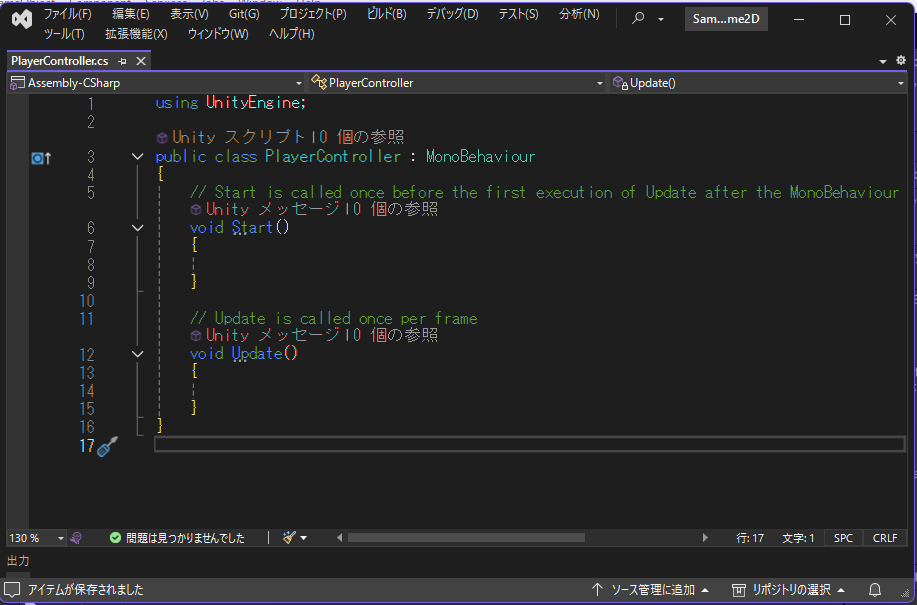The width and height of the screenshot is (917, 605).
Task: Toggle the SPC indentation mode indicator
Action: tap(843, 538)
